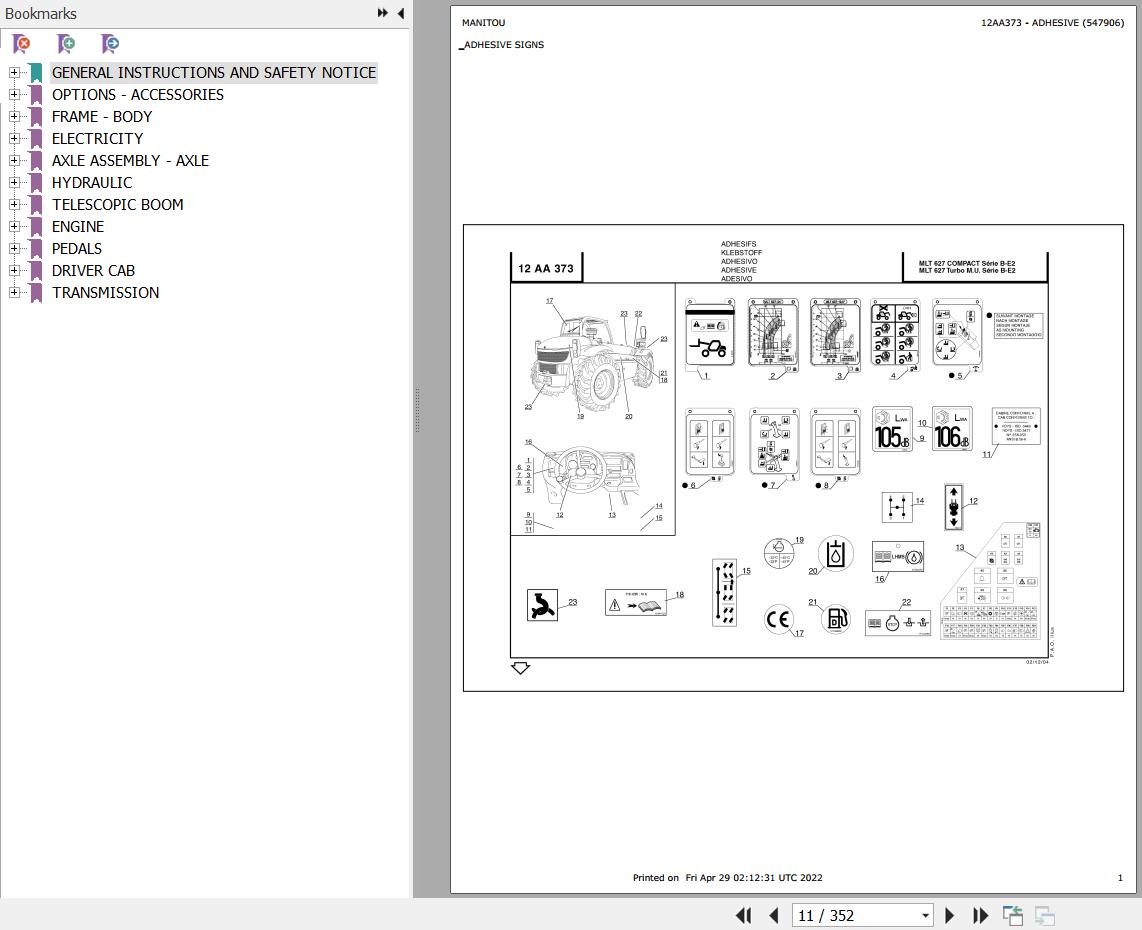Viewport: 1142px width, 930px height.
Task: Expand the TRANSMISSION bookmark node
Action: (14, 293)
